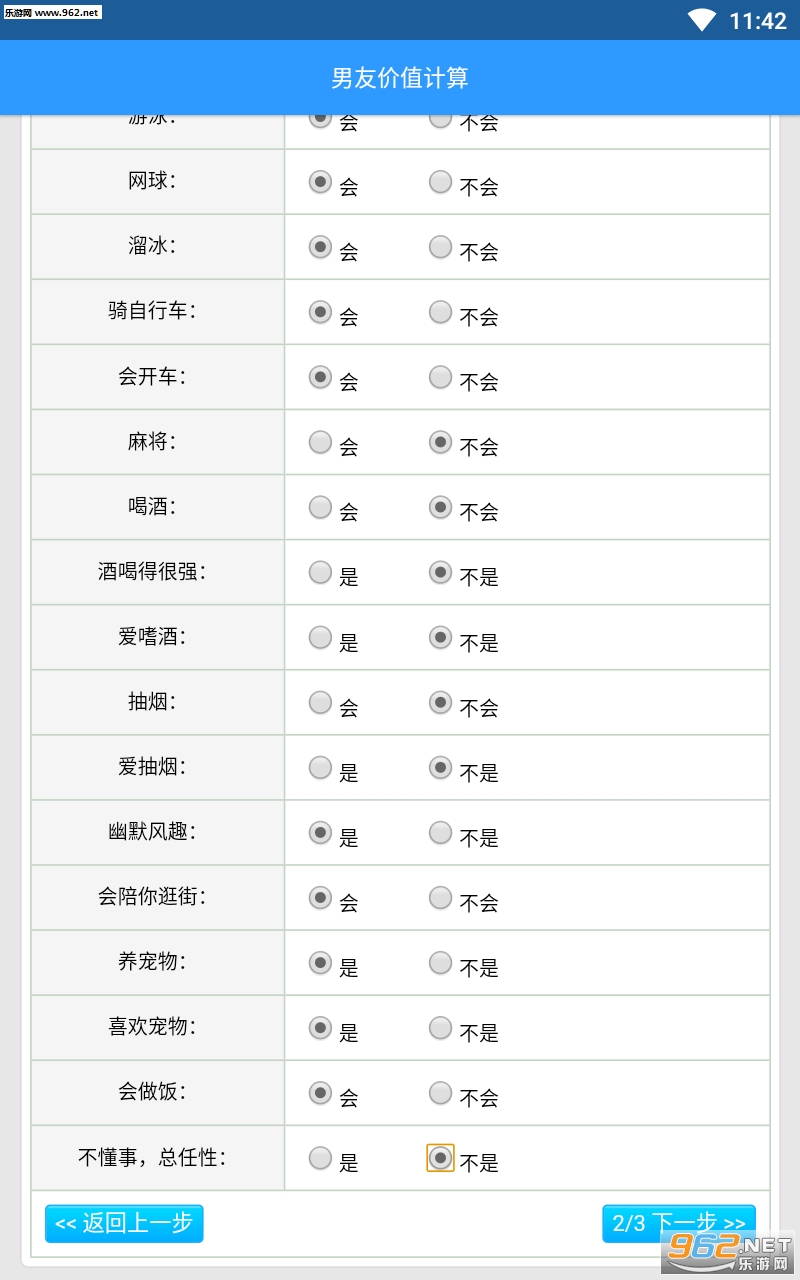Choose 会 for 抽烟
The height and width of the screenshot is (1280, 800).
click(320, 702)
